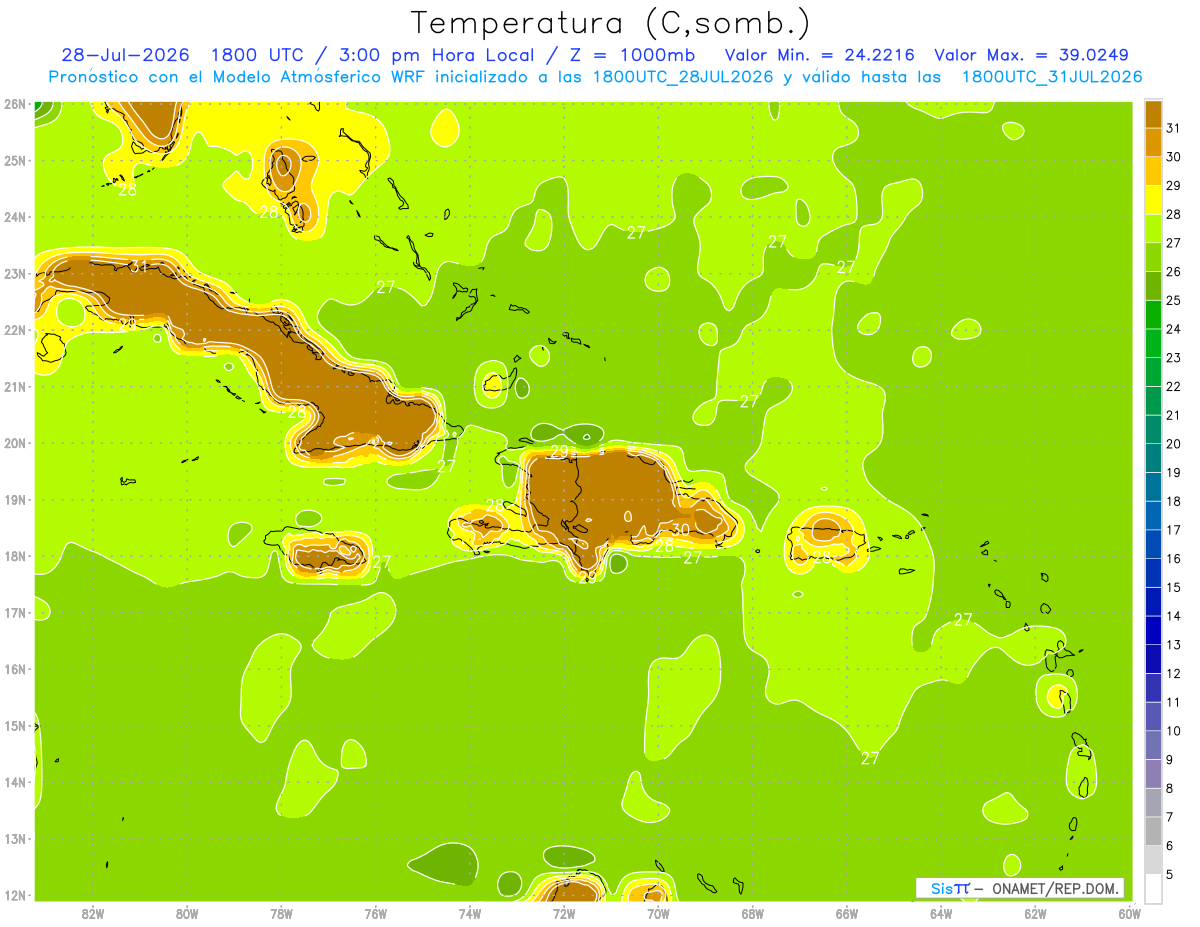Click the legend value 20
1200x927 pixels.
pyautogui.click(x=1174, y=444)
